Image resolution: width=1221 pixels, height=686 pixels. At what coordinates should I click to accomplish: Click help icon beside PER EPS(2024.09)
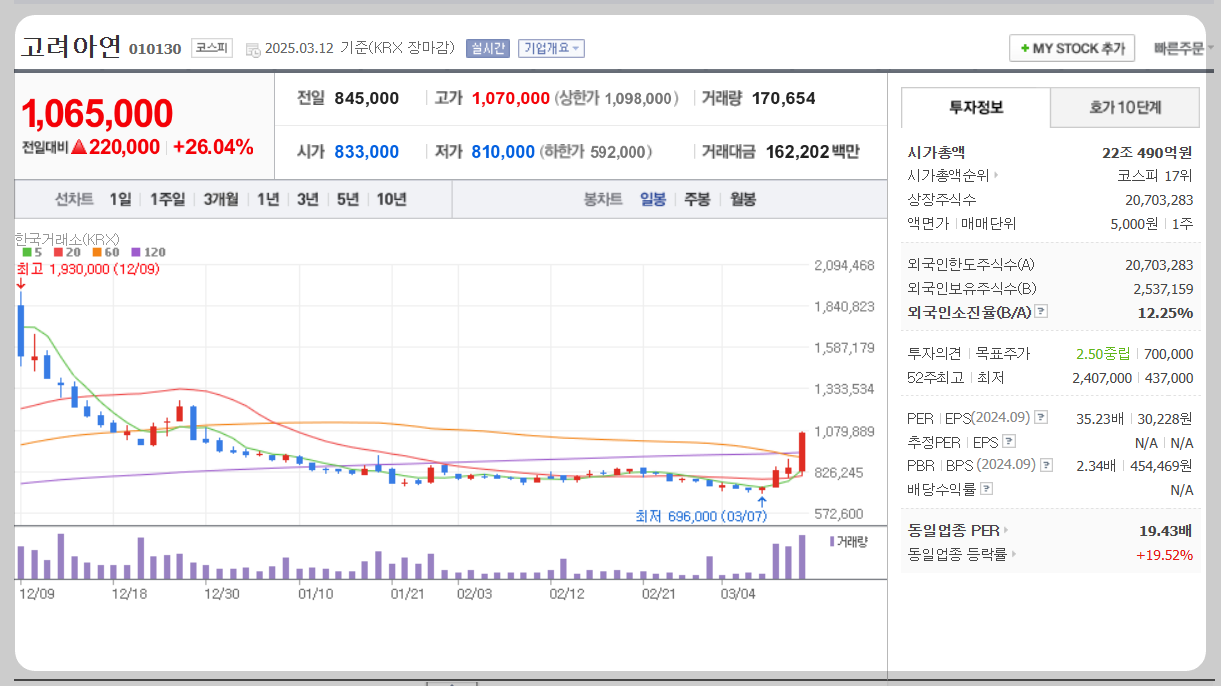click(1041, 417)
